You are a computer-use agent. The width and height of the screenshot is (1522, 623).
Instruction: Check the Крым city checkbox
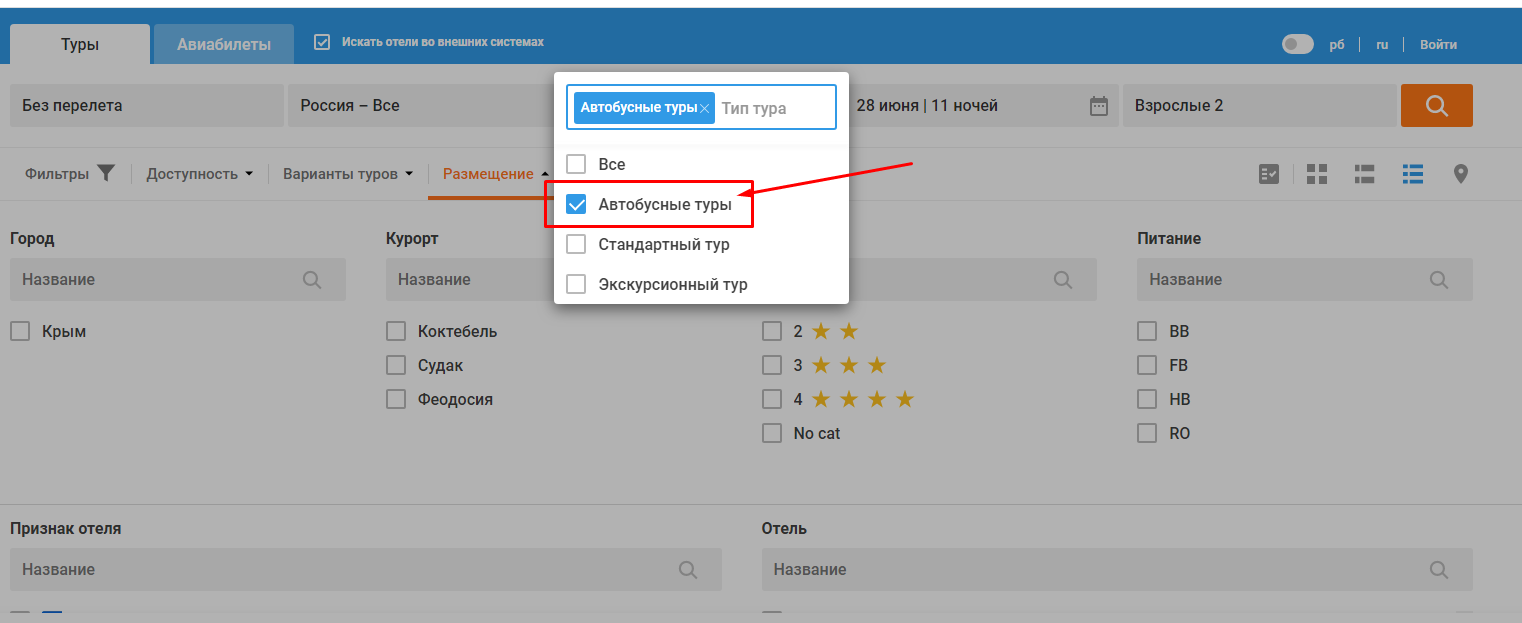[20, 331]
